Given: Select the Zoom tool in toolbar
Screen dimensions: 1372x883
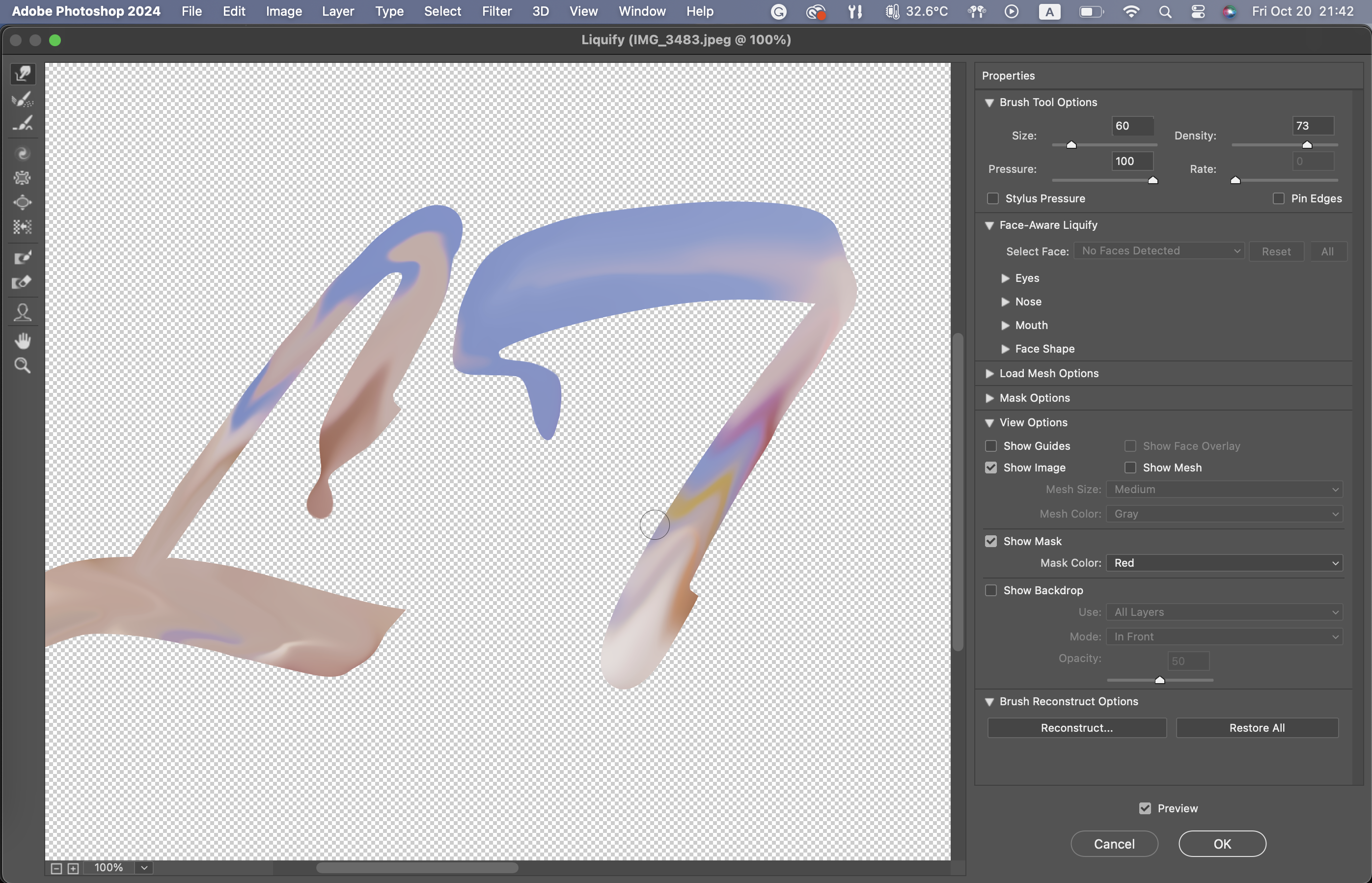Looking at the screenshot, I should 23,366.
